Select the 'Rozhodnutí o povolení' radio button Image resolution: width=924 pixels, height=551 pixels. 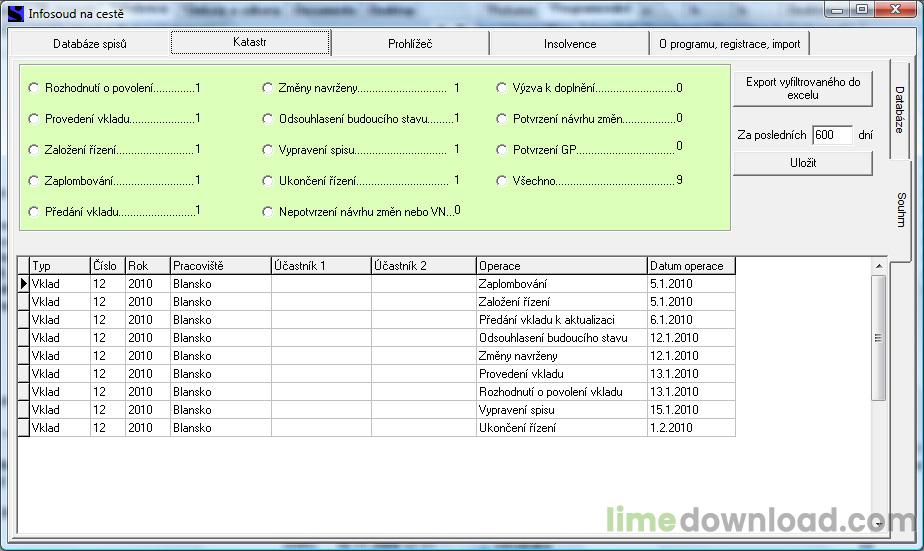point(36,88)
